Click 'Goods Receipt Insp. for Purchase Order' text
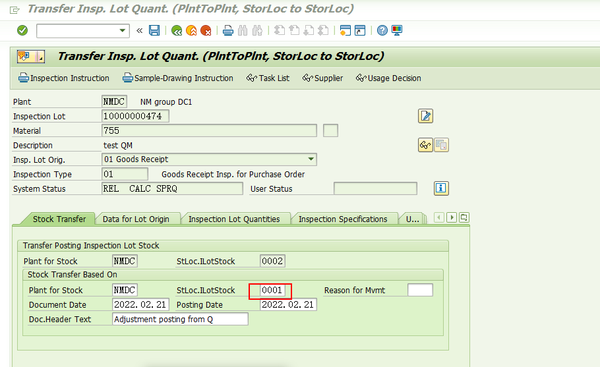Screen dimensions: 600x367 click(x=233, y=175)
